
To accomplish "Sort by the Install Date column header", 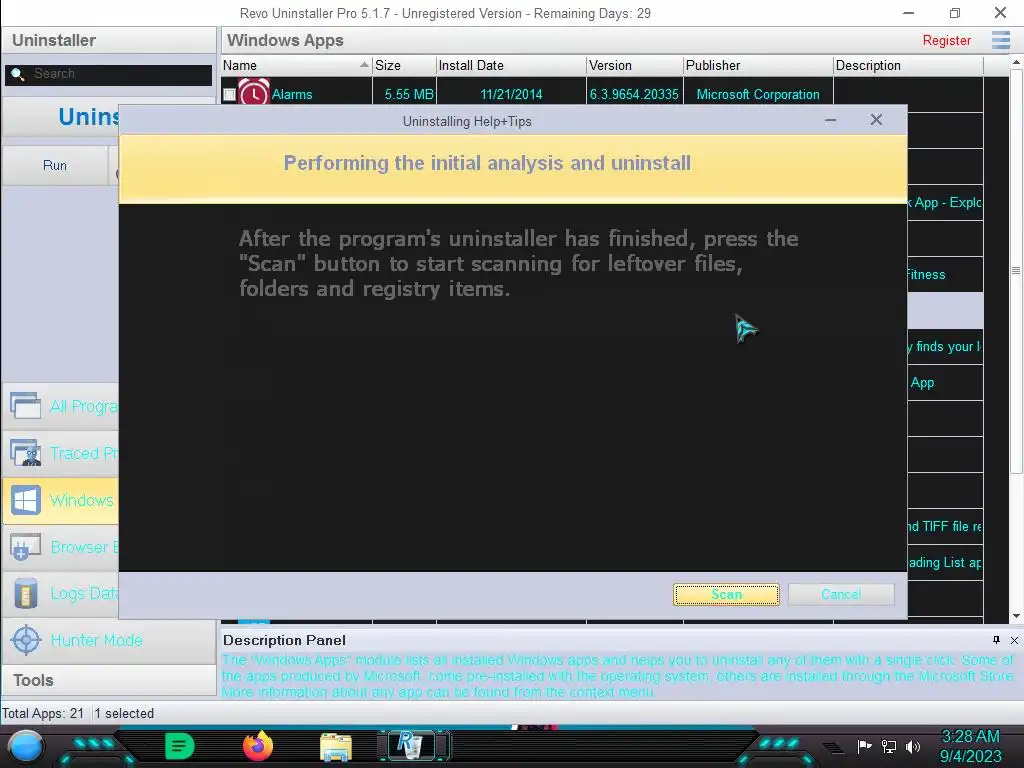I will 511,65.
